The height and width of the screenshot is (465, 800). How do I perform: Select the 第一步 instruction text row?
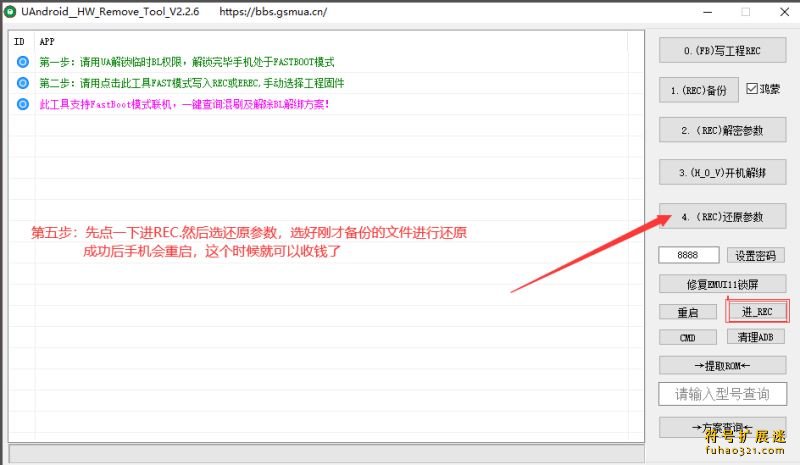tap(187, 62)
